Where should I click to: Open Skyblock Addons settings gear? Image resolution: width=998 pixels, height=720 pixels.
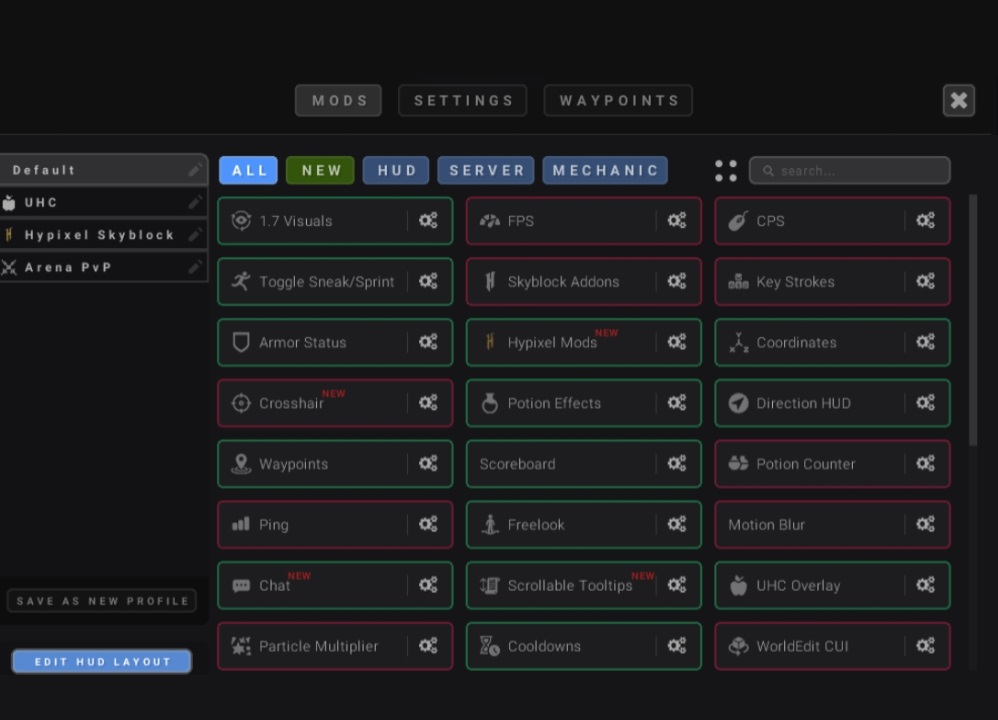pyautogui.click(x=677, y=281)
